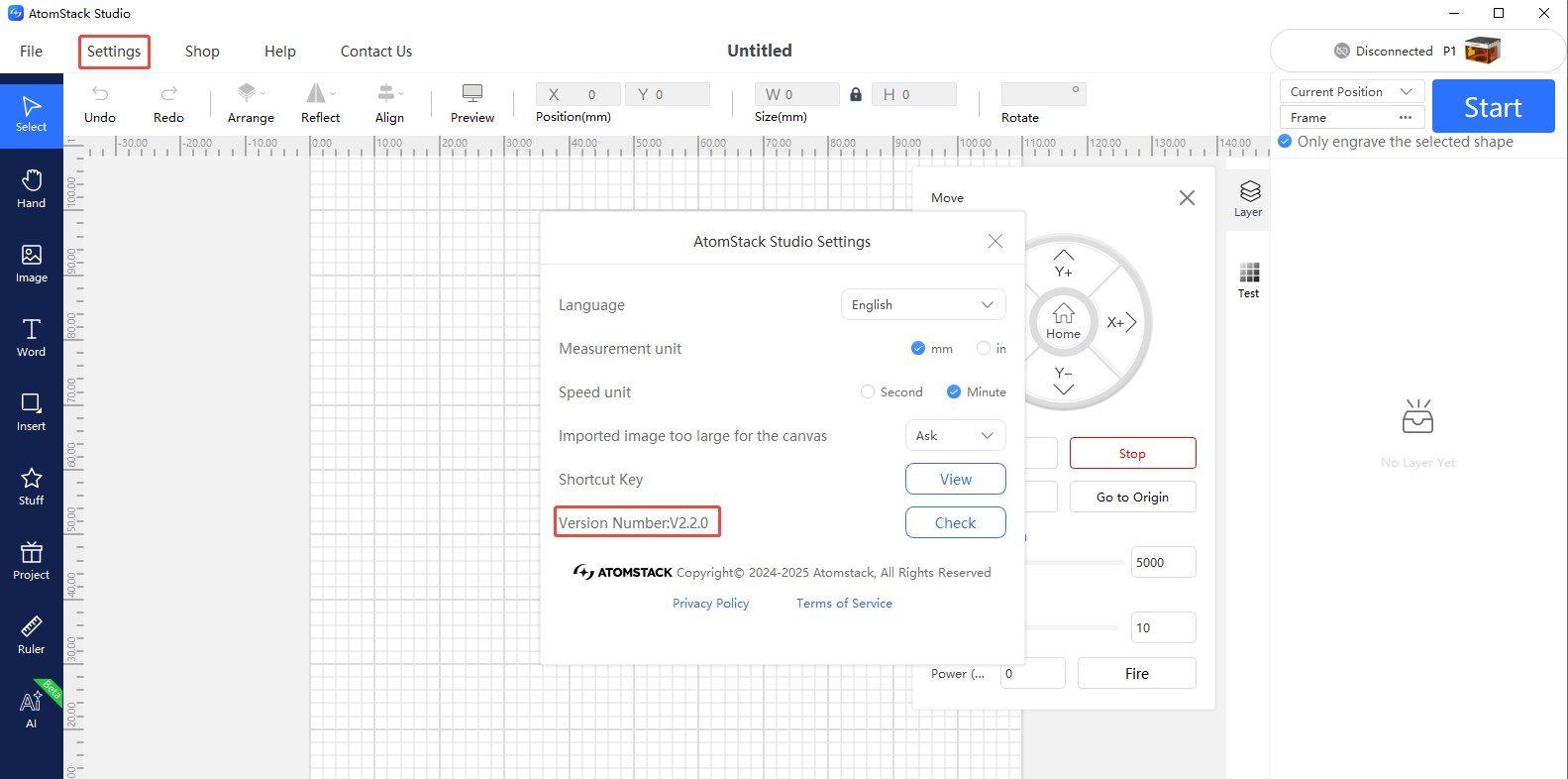Select the Hand pan tool
Viewport: 1568px width, 779px height.
click(32, 188)
